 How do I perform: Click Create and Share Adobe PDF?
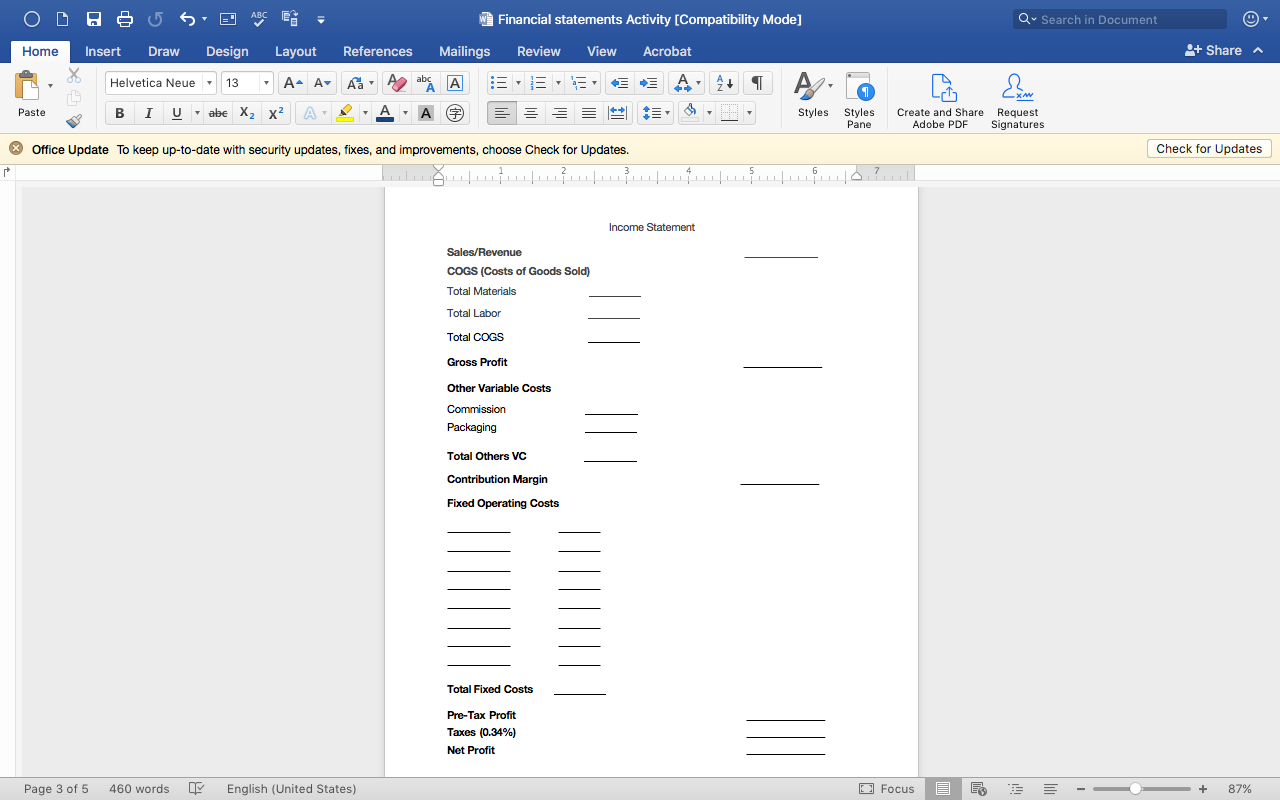click(940, 99)
